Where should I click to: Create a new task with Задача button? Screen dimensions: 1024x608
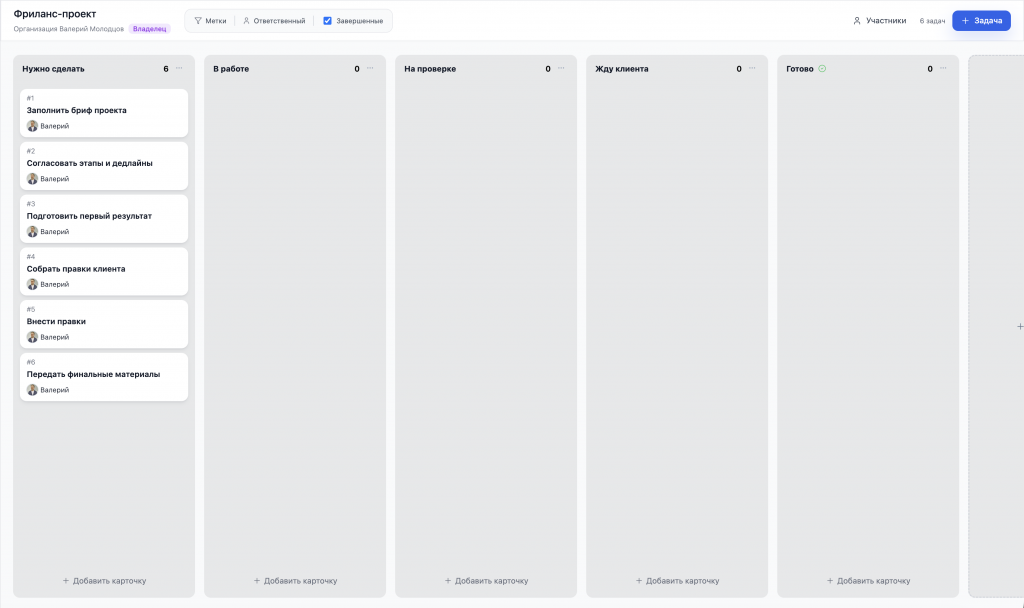[981, 21]
